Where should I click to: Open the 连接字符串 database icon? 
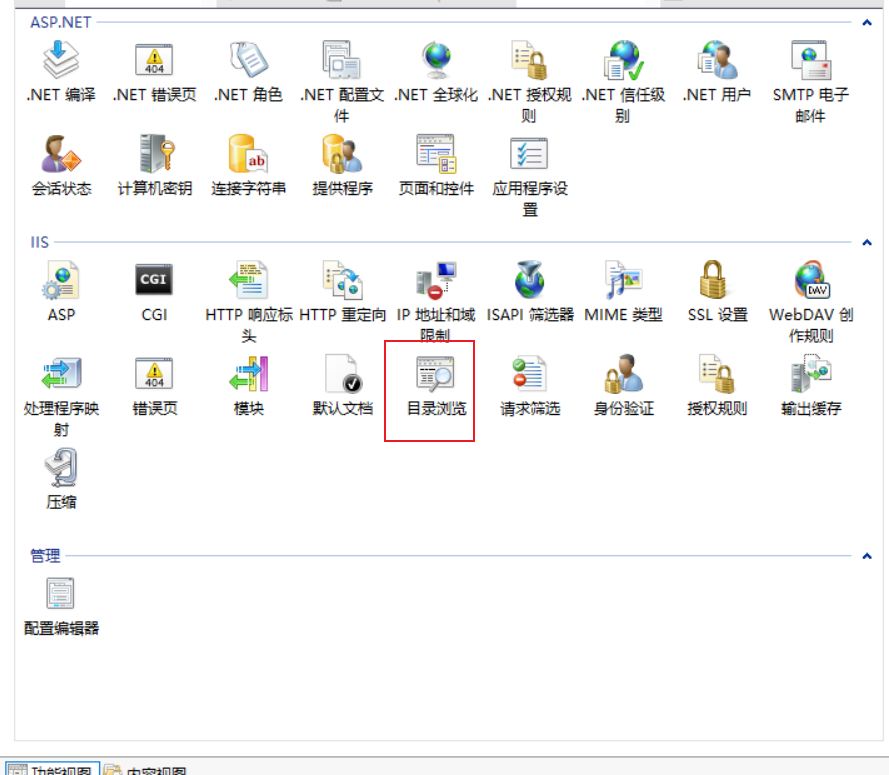248,154
